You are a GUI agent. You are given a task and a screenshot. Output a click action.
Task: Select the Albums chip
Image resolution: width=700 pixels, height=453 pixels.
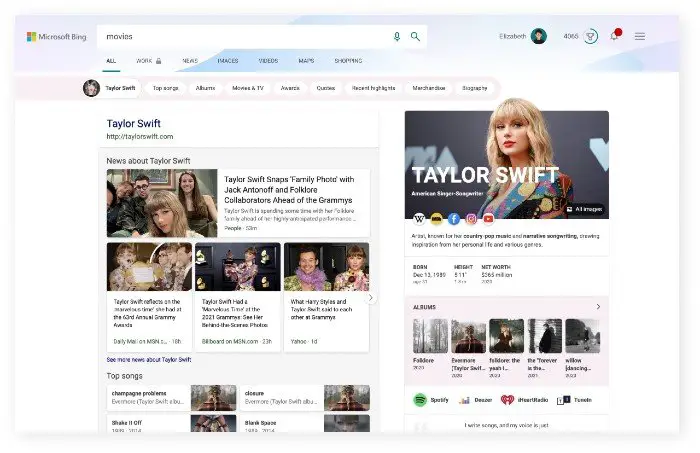(x=205, y=88)
